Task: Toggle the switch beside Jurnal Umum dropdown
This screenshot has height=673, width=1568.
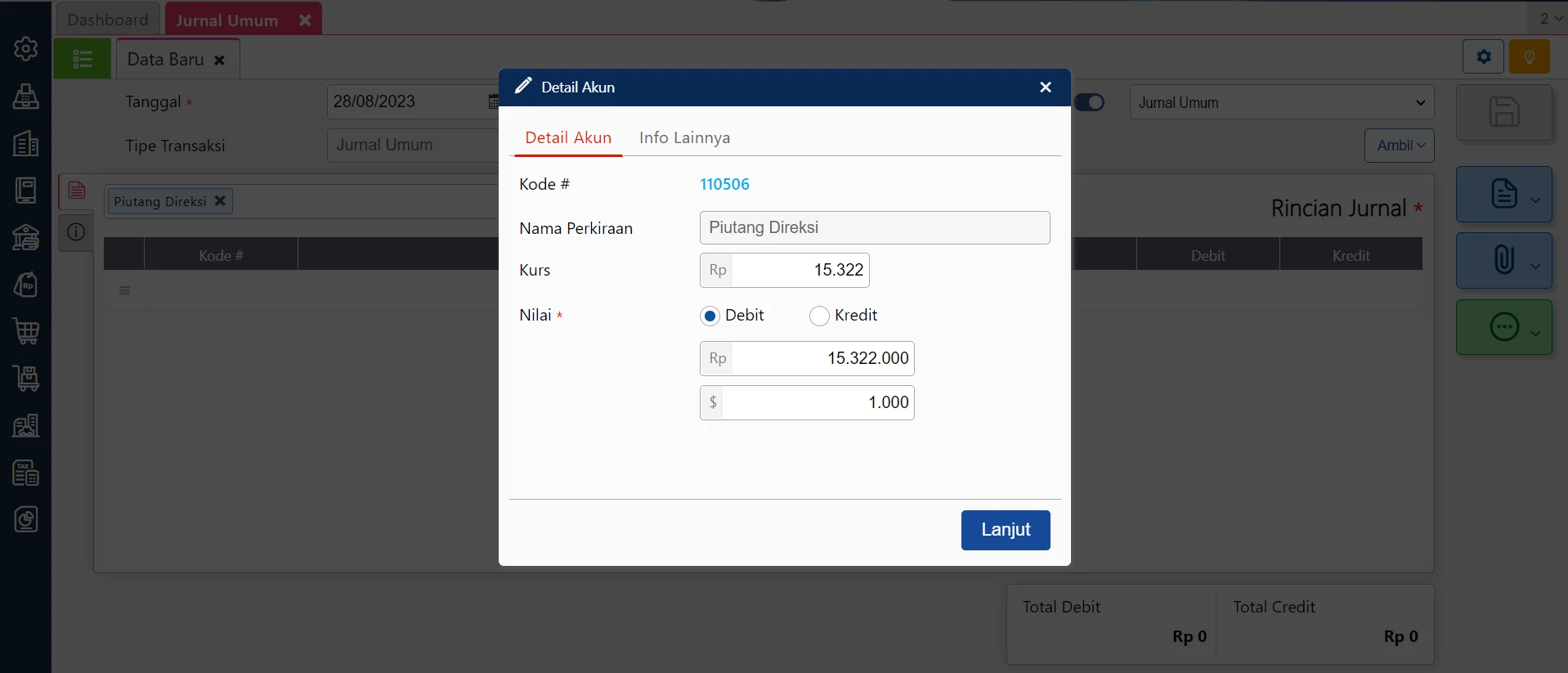Action: [x=1089, y=102]
